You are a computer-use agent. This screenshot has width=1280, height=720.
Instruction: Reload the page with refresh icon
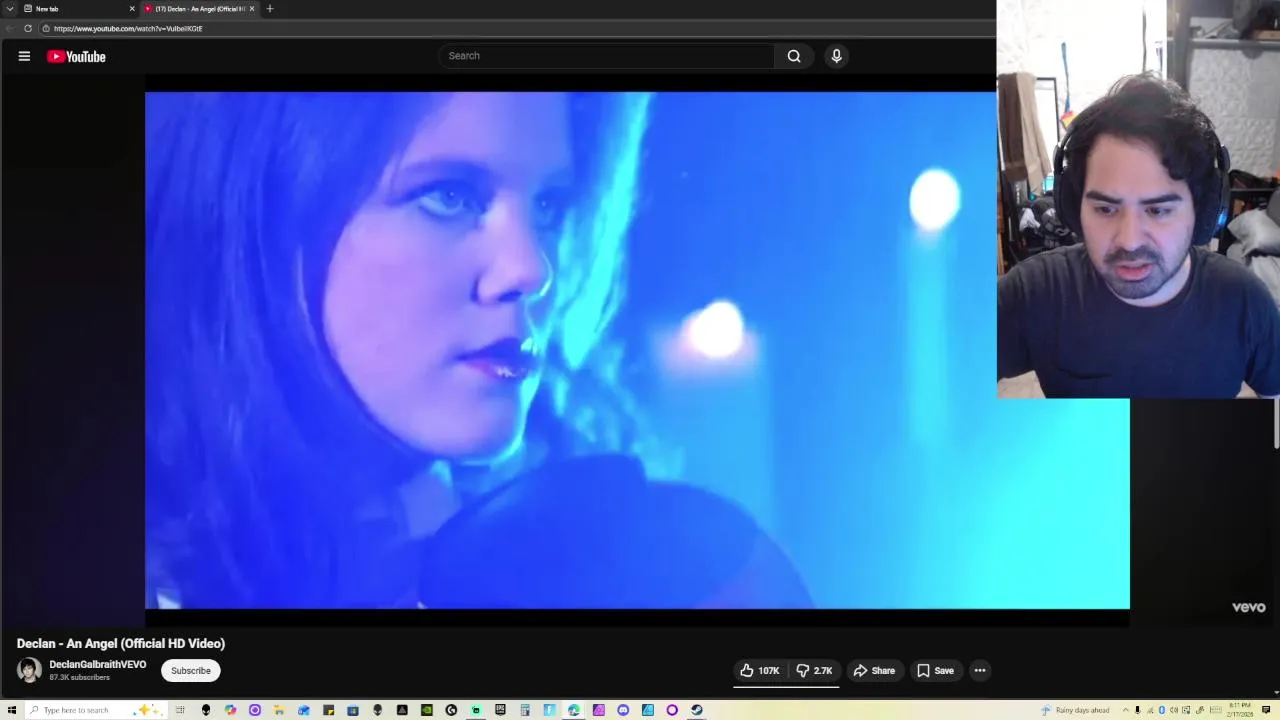coord(28,29)
